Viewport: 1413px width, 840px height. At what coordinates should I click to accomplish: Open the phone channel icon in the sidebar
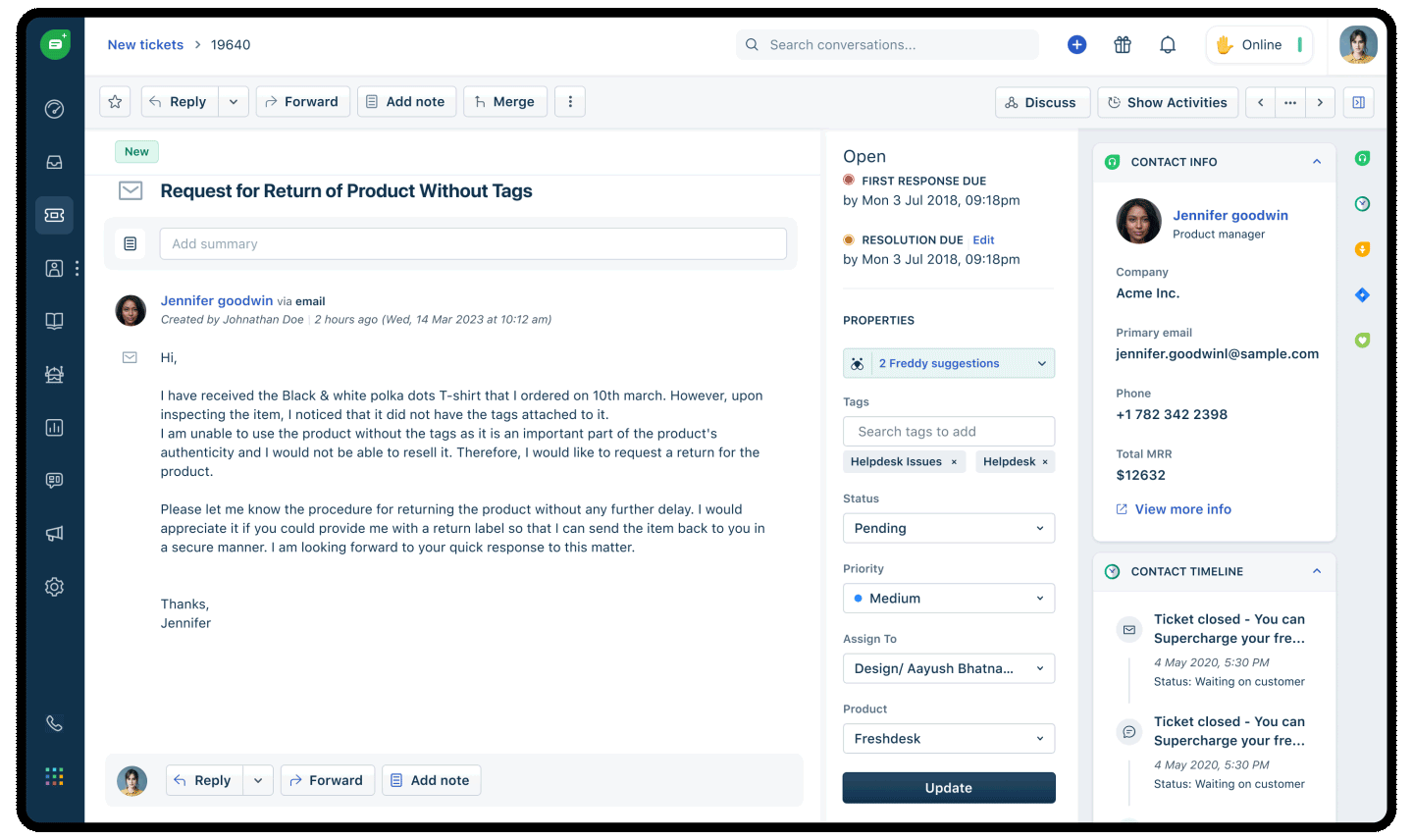point(54,723)
